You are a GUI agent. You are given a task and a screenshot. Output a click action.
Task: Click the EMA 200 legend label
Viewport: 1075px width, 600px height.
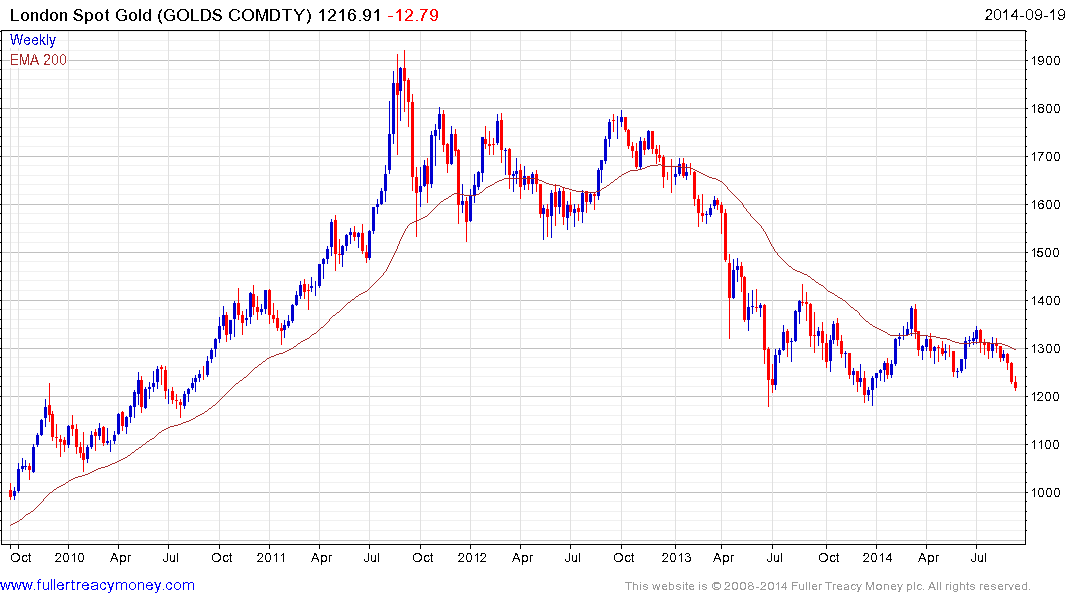coord(38,60)
